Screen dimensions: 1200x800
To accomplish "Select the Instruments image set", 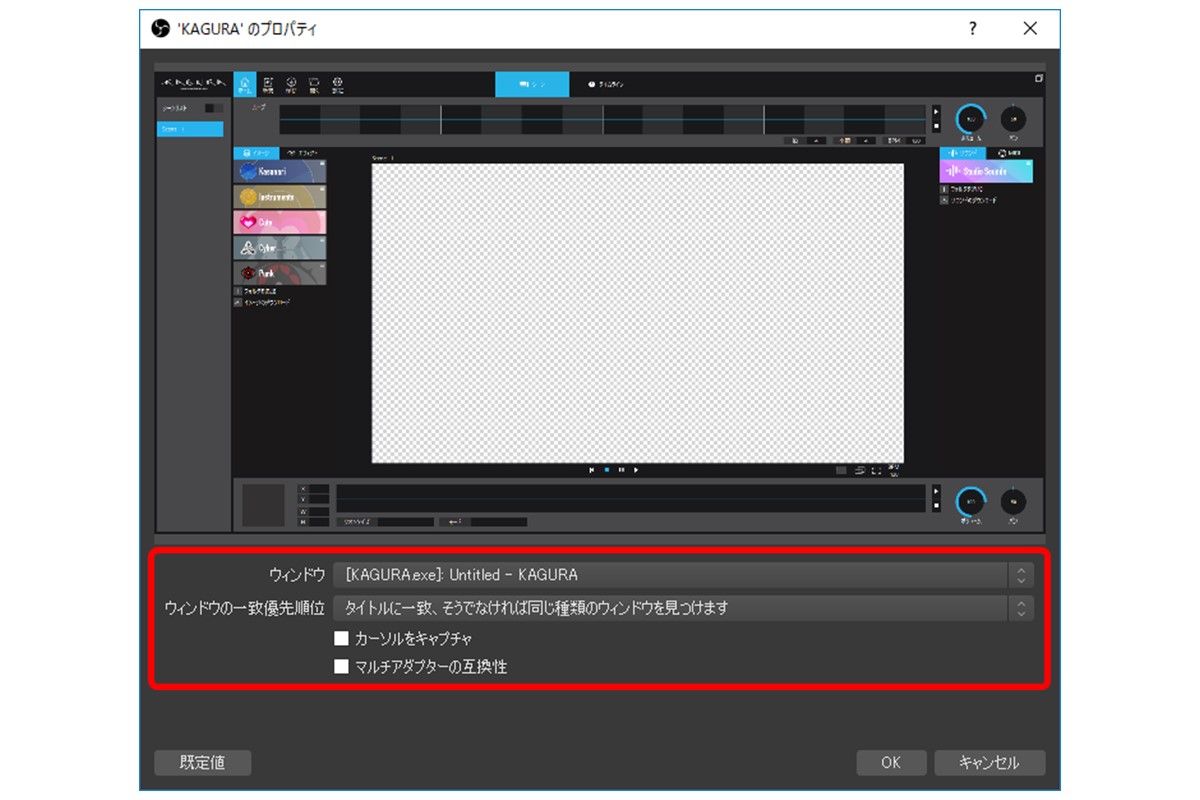I will pos(280,197).
